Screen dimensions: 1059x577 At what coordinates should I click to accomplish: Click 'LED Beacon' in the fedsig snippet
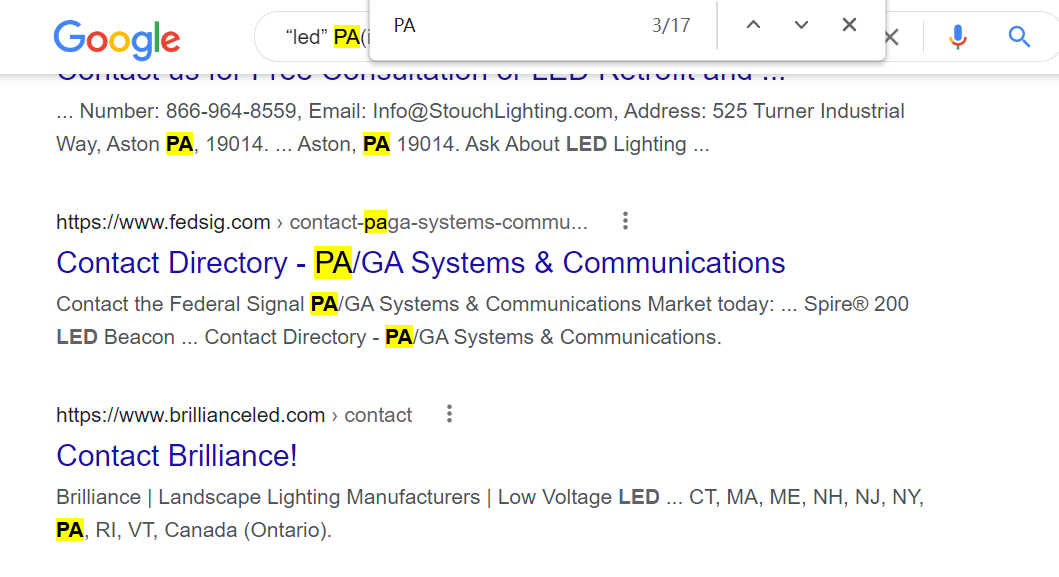coord(115,337)
